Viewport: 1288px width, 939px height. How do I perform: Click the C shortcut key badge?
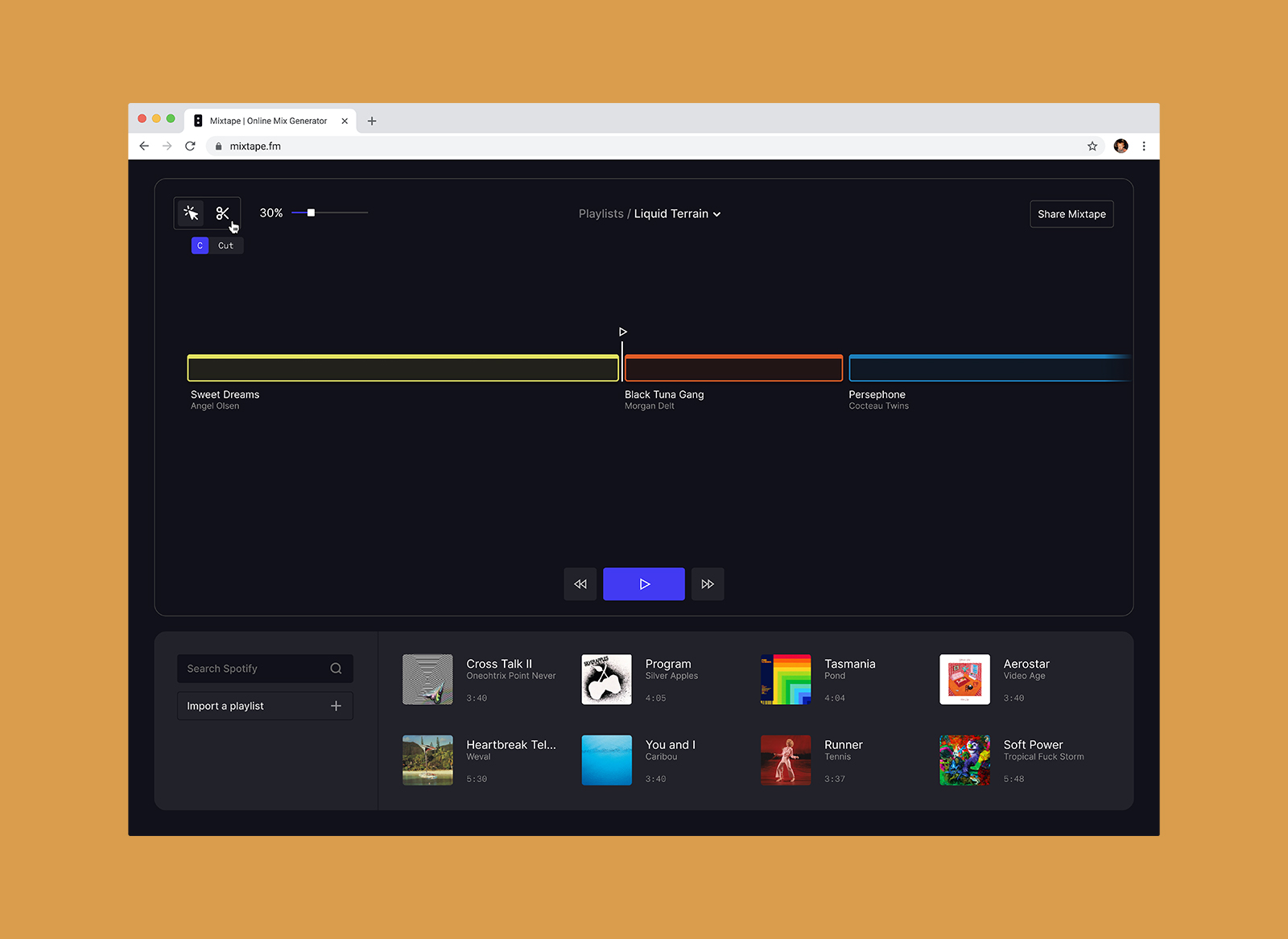coord(200,245)
